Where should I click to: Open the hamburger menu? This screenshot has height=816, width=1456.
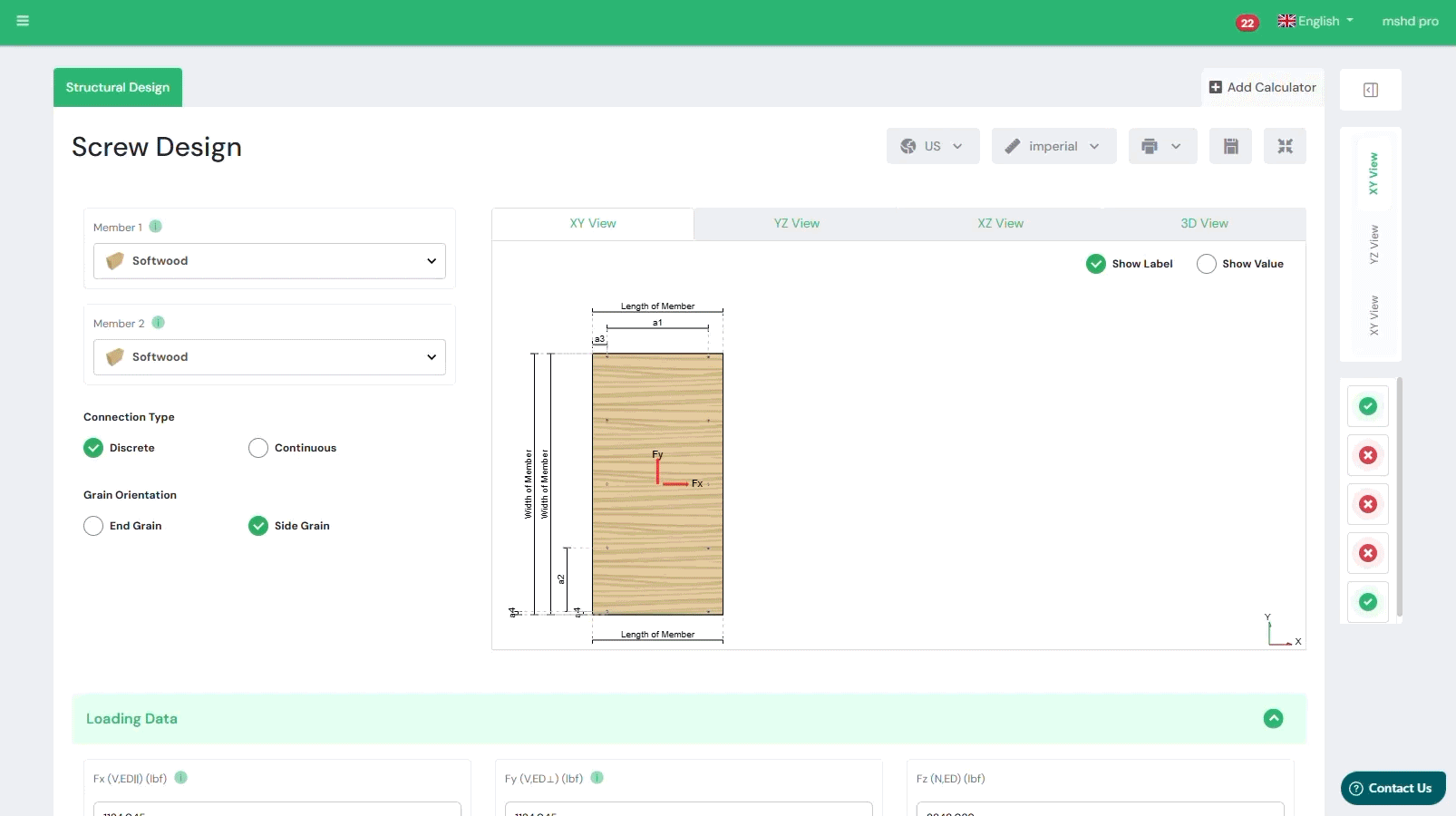tap(23, 21)
